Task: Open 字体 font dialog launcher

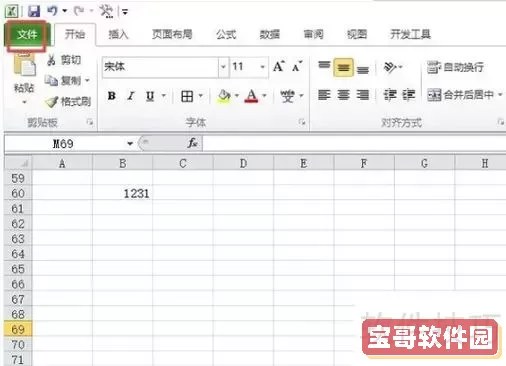Action: pos(302,122)
